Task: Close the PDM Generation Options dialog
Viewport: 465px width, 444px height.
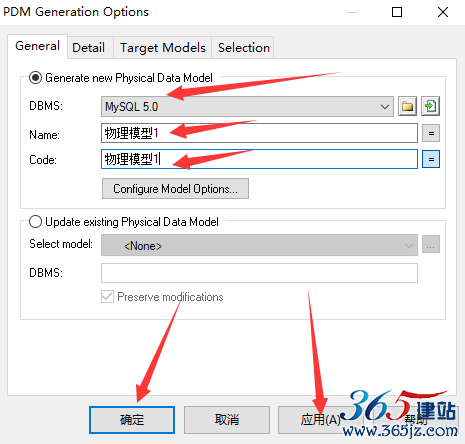Action: (443, 12)
